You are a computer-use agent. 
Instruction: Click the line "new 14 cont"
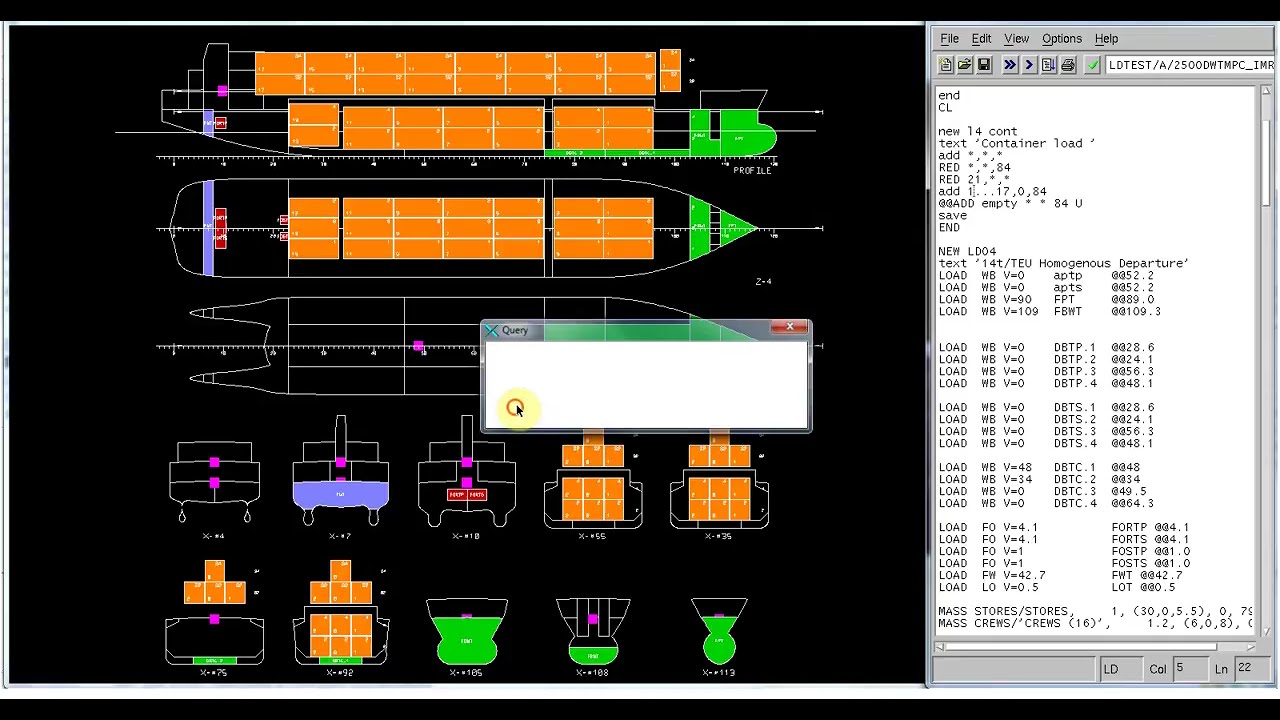click(977, 131)
